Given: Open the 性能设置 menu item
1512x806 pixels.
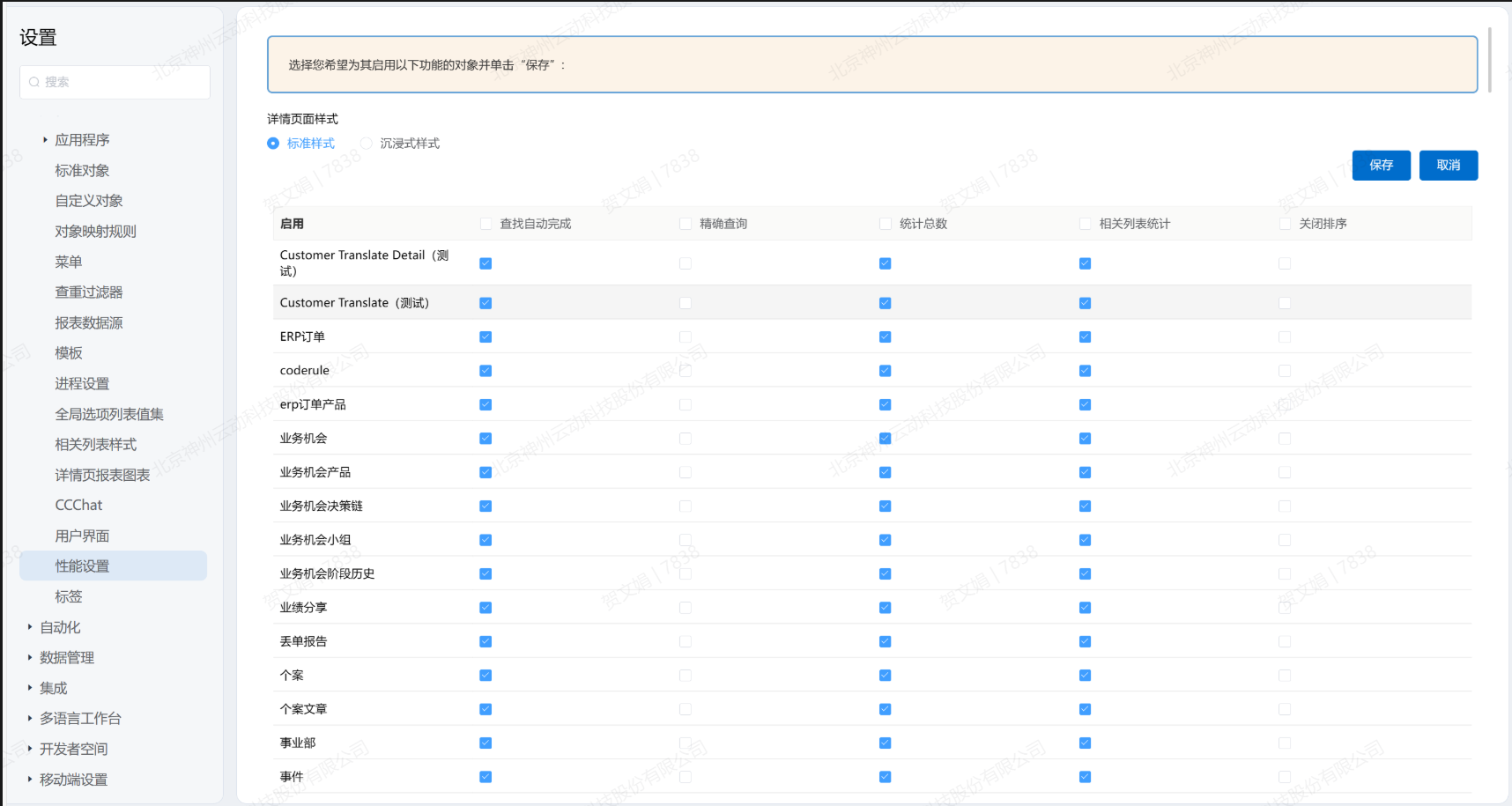Looking at the screenshot, I should pos(82,566).
